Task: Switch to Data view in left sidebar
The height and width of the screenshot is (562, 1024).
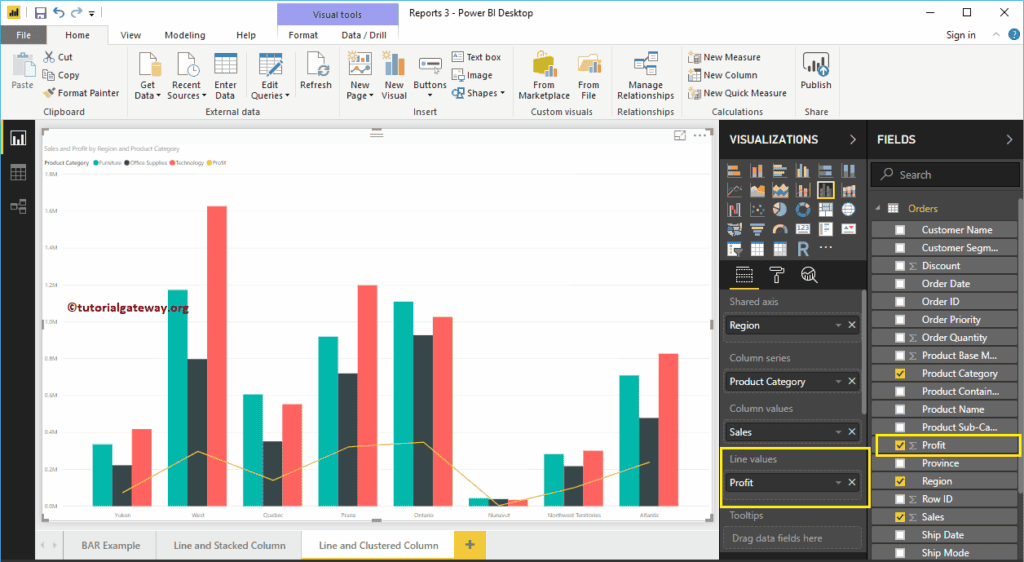Action: pos(18,172)
